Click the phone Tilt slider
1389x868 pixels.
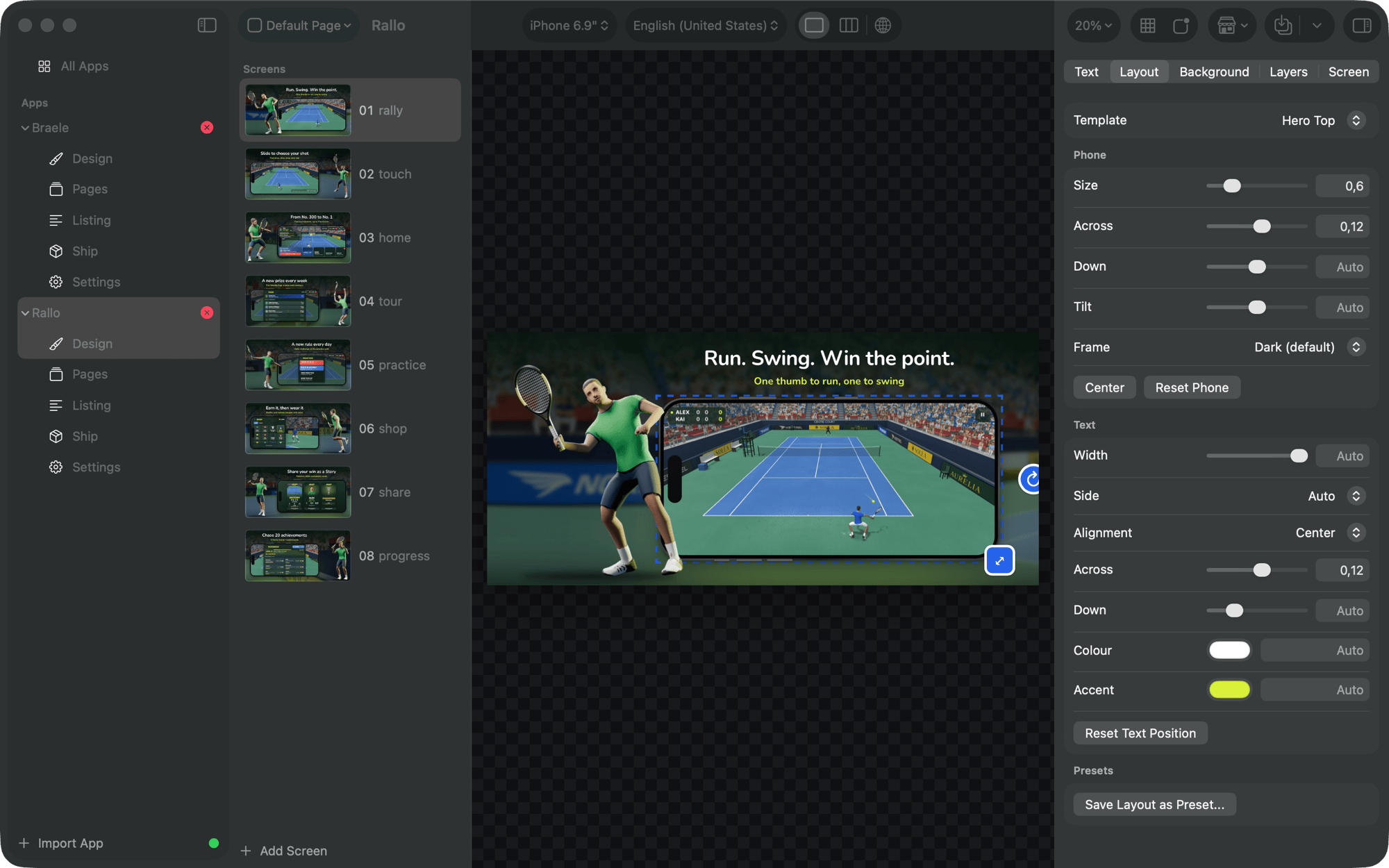coord(1256,308)
